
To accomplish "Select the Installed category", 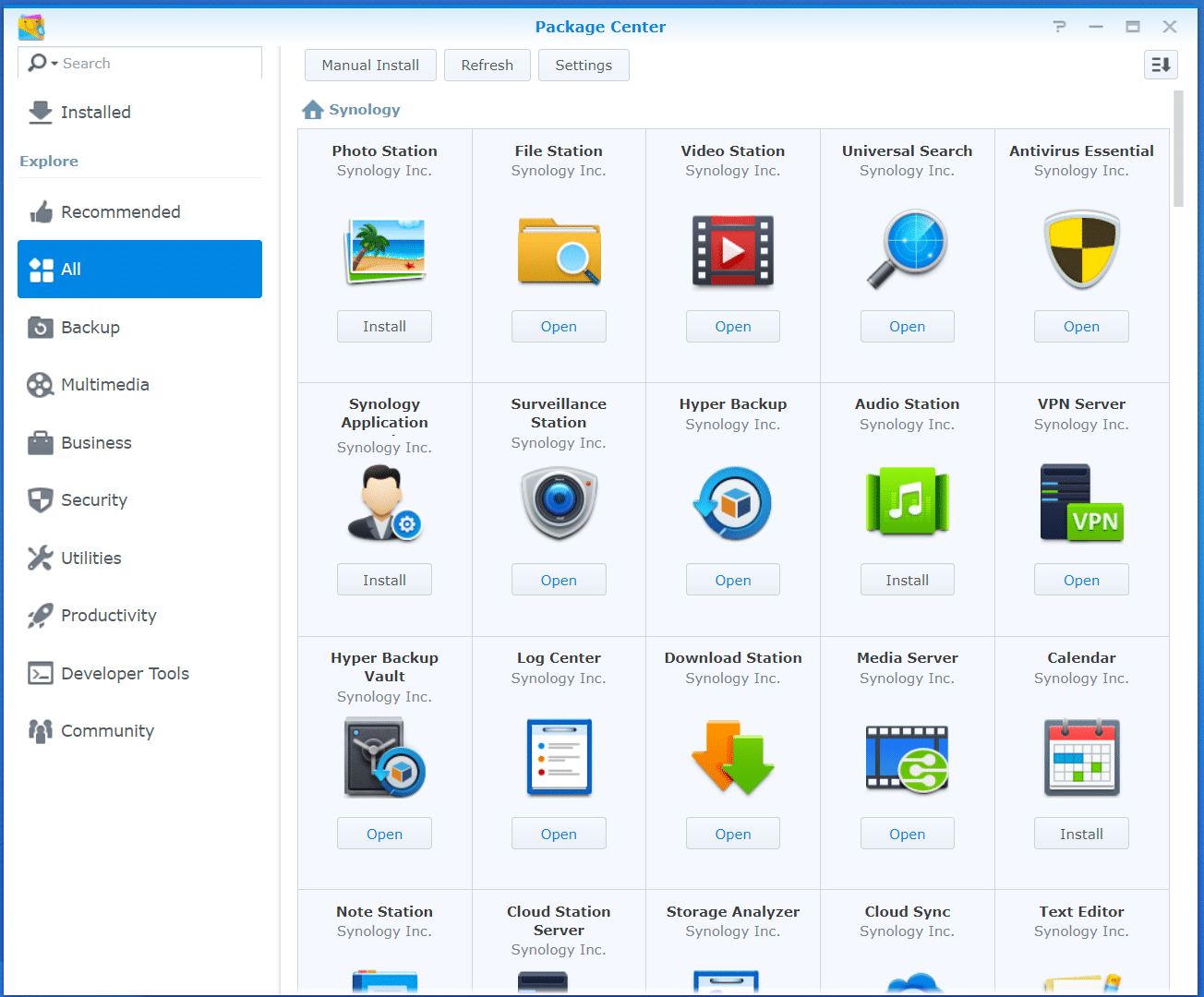I will pos(95,112).
